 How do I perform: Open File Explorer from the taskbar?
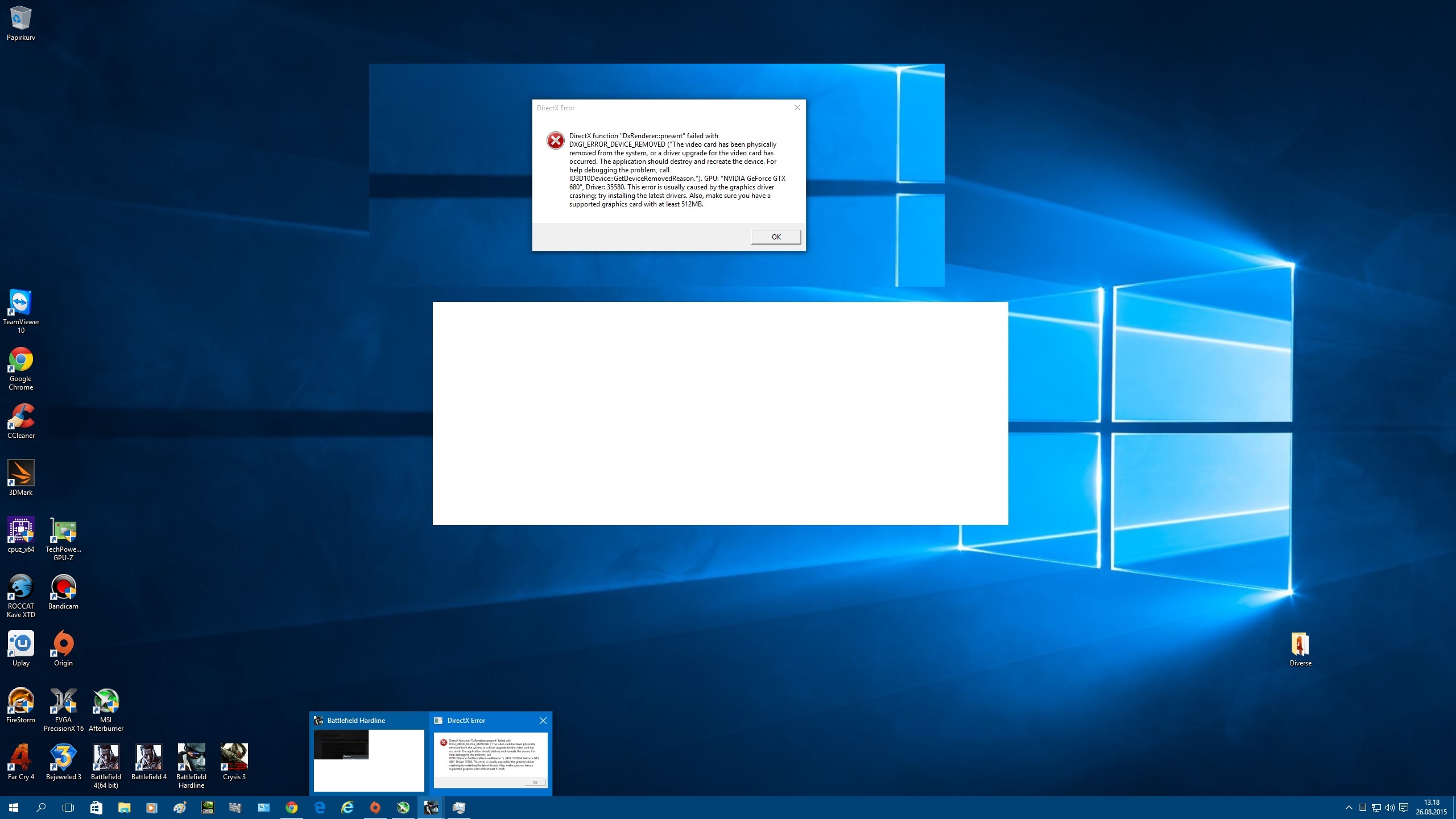124,808
